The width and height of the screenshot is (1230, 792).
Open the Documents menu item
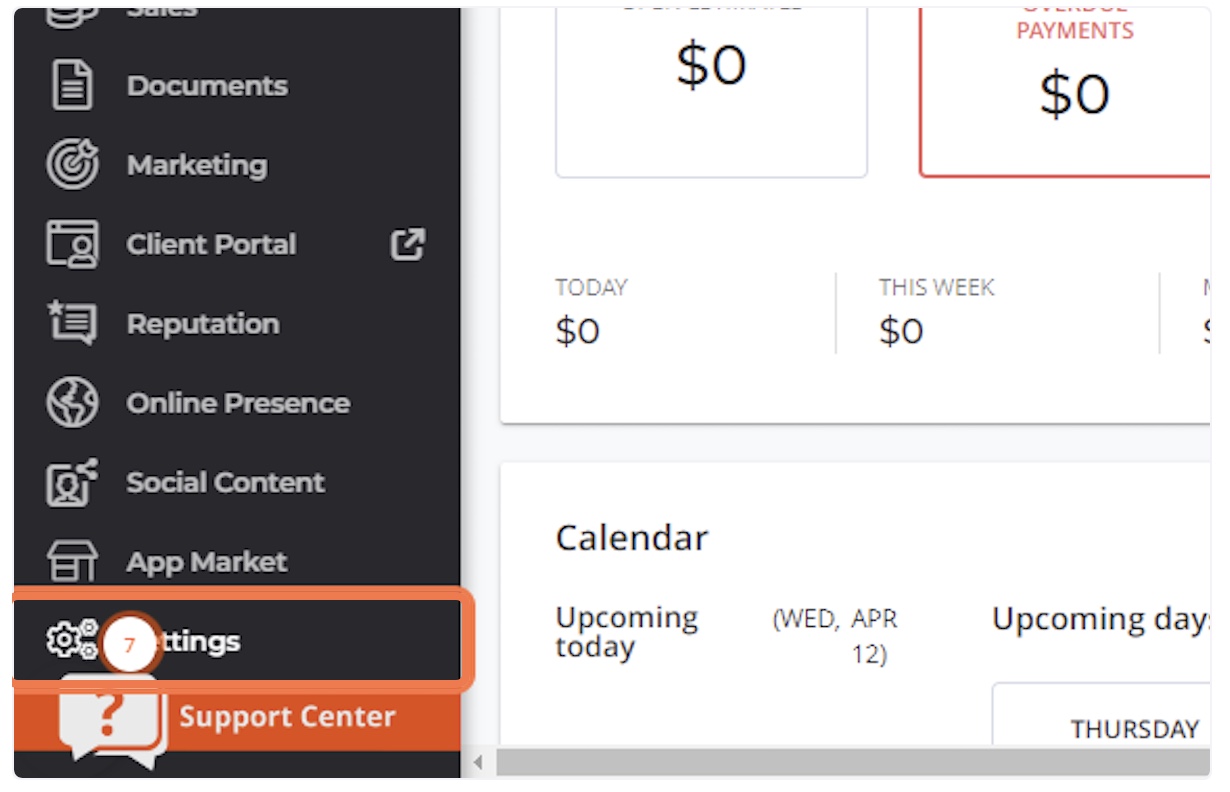207,86
